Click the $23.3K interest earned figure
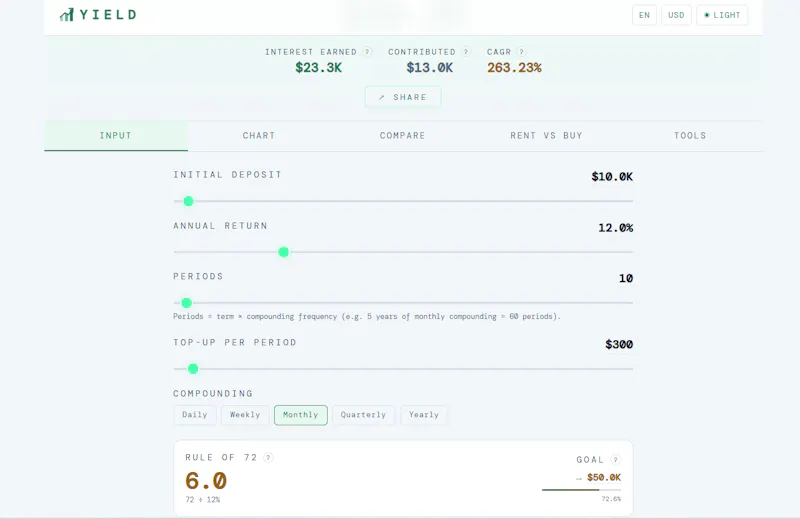Screen dimensions: 800x519 click(318, 67)
